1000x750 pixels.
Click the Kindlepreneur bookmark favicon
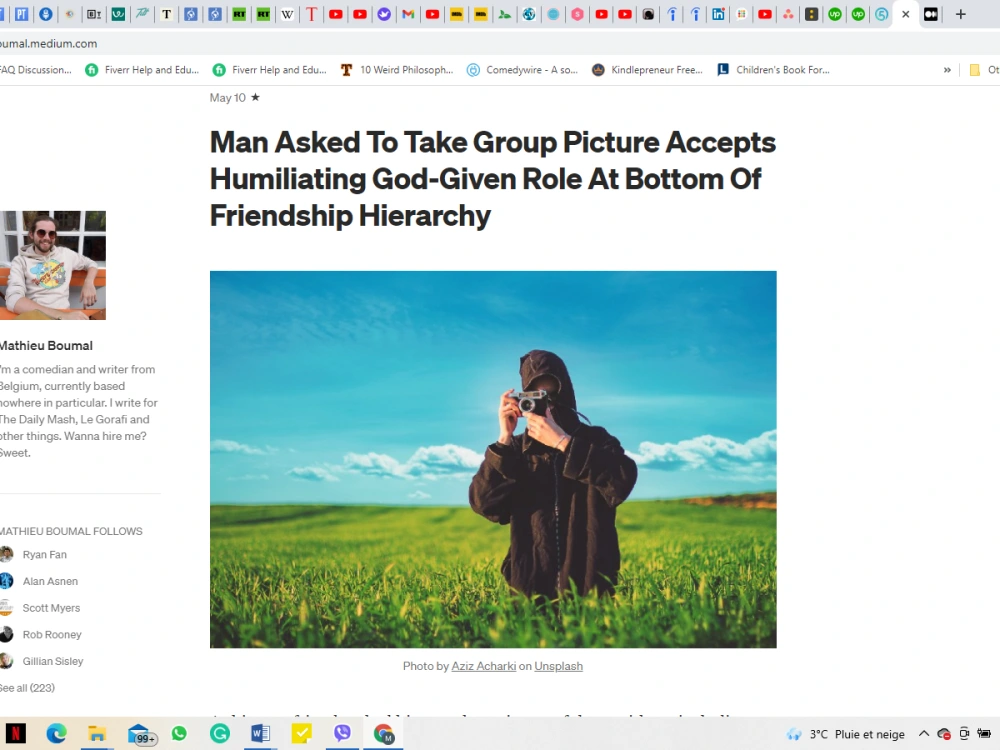[598, 70]
